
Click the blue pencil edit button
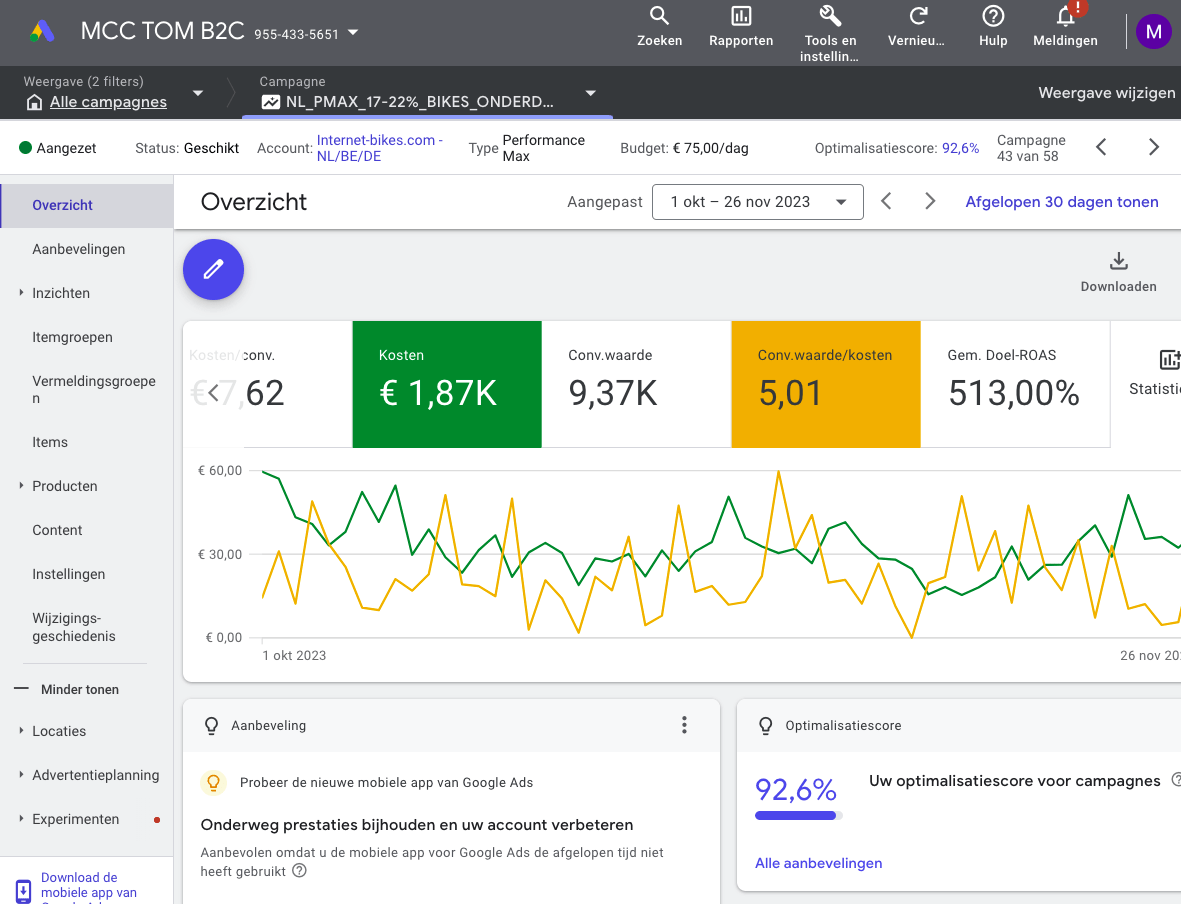[x=213, y=270]
